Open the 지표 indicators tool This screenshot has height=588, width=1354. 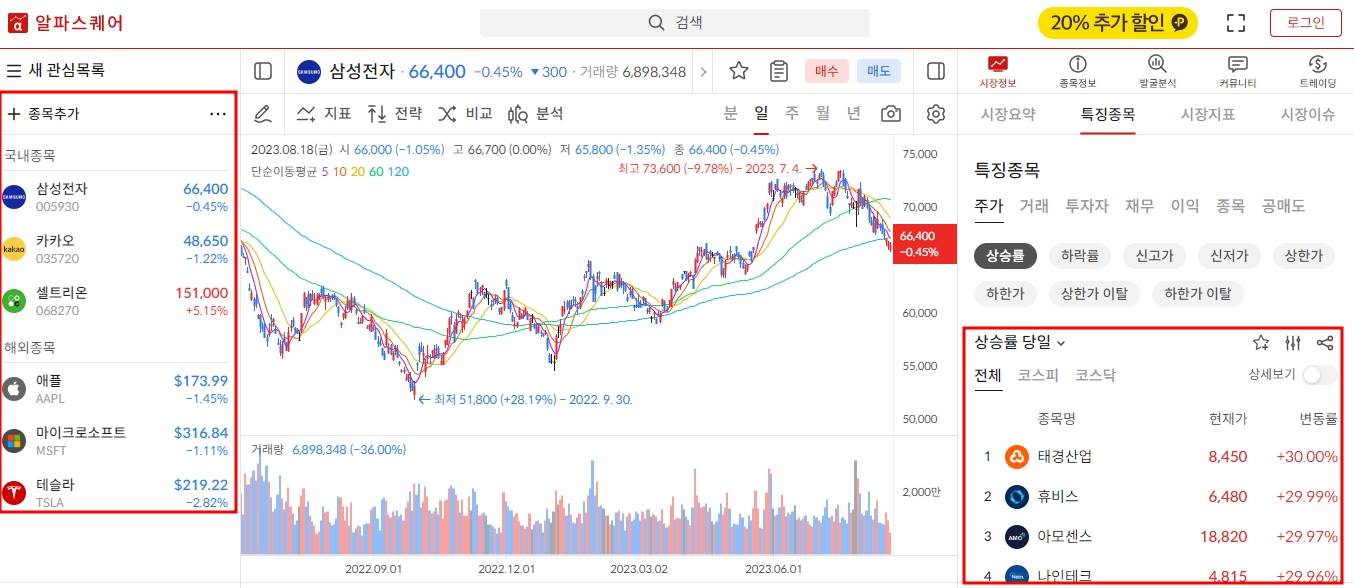(324, 114)
